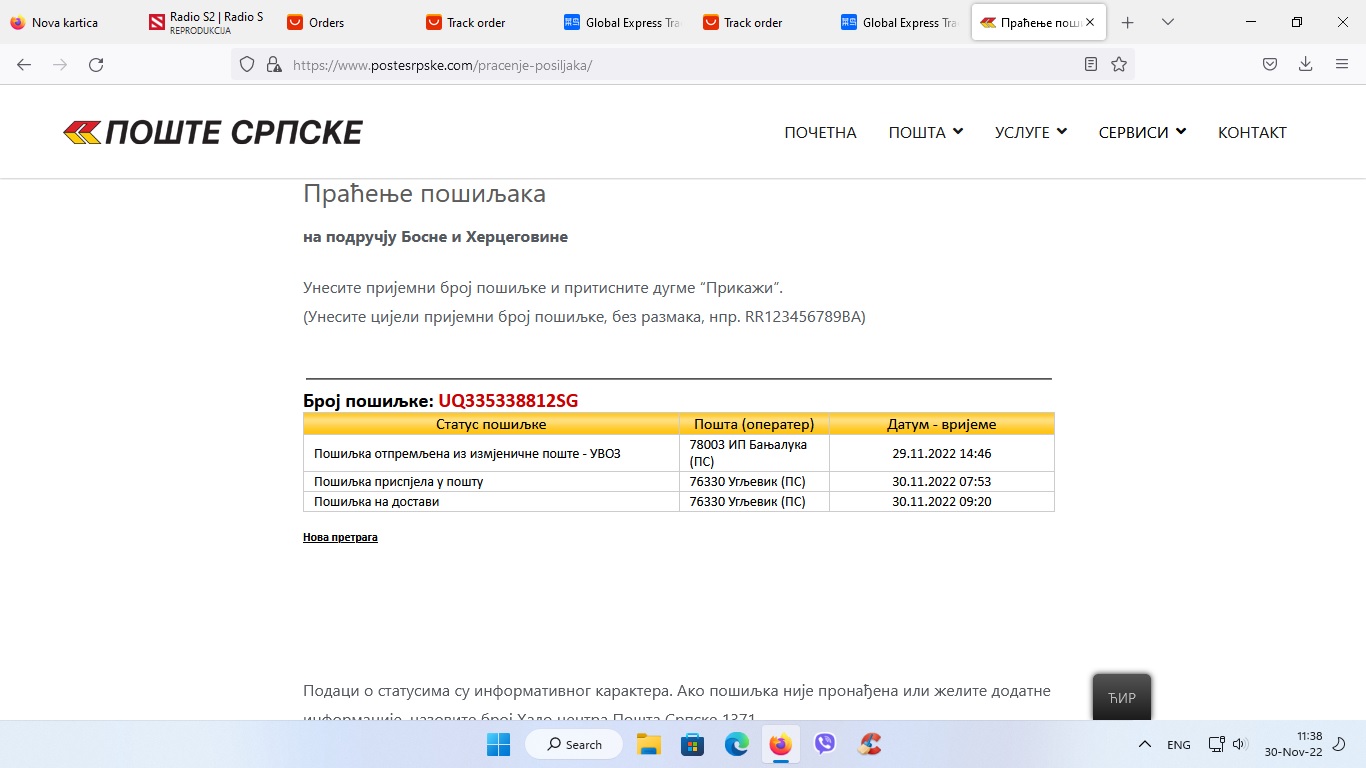The image size is (1366, 768).
Task: Open the taskbar Search box
Action: pos(575,744)
